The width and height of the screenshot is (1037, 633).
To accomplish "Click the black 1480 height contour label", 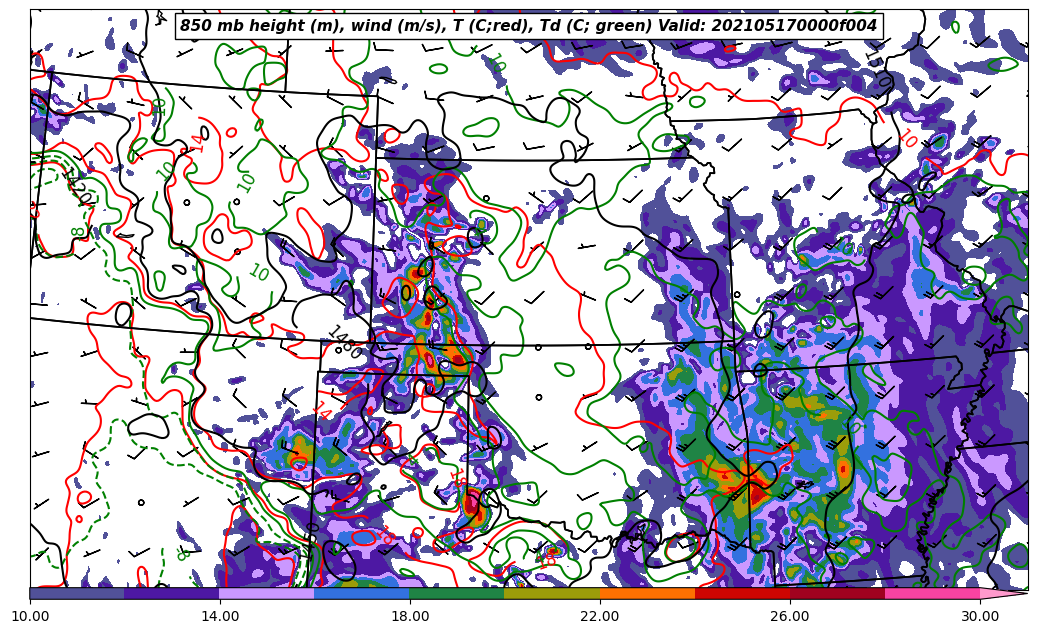I will (343, 342).
